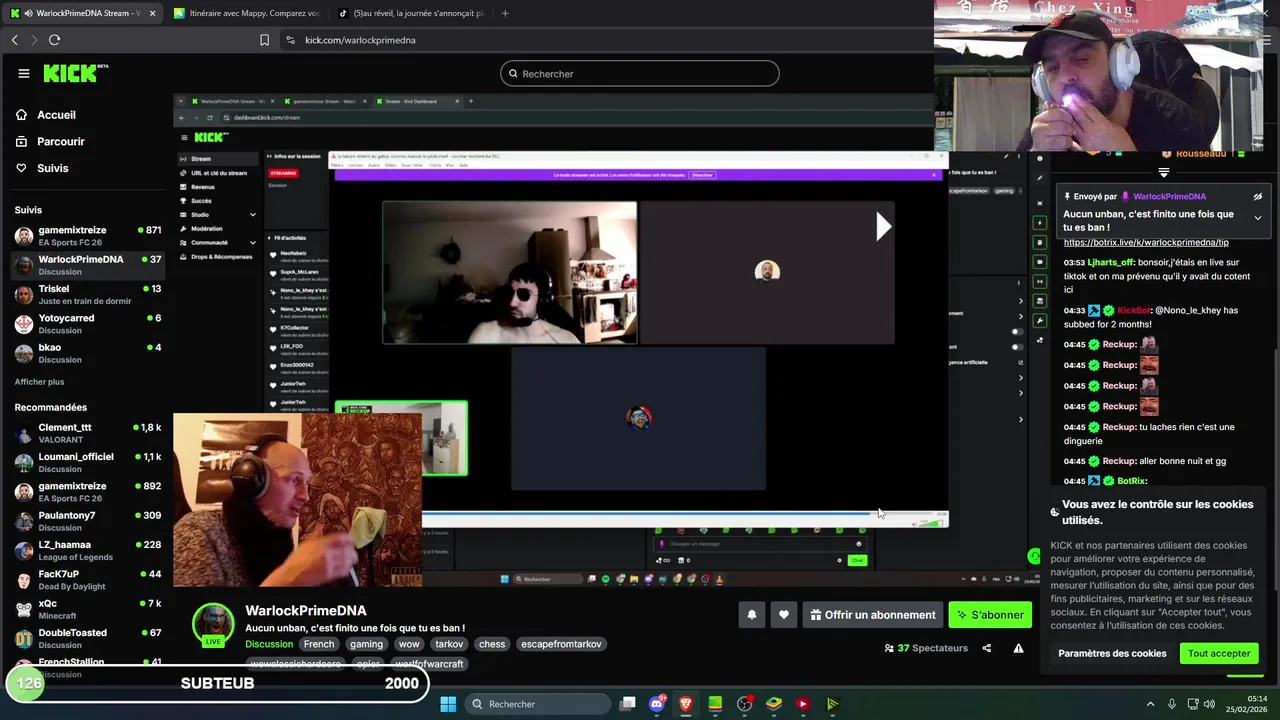Viewport: 1280px width, 720px height.
Task: Accept cookies with Tout accepter
Action: [1218, 653]
